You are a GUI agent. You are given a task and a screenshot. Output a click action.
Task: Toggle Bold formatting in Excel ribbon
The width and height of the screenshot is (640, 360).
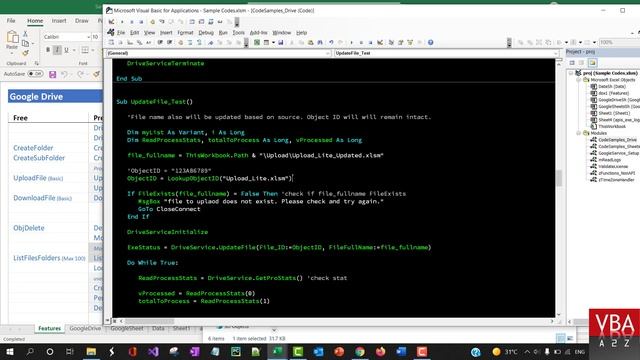pos(48,50)
